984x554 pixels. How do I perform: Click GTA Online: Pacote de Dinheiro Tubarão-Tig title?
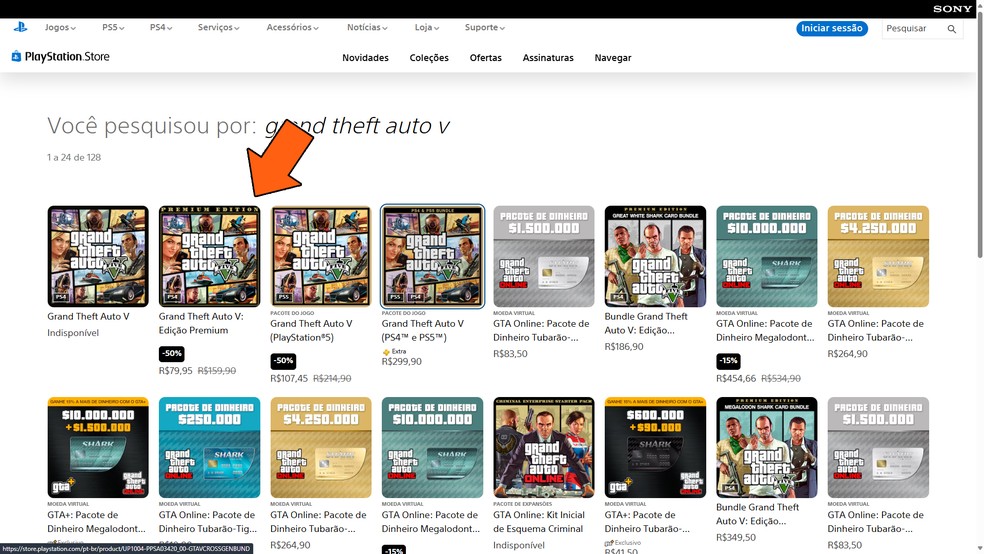(208, 521)
